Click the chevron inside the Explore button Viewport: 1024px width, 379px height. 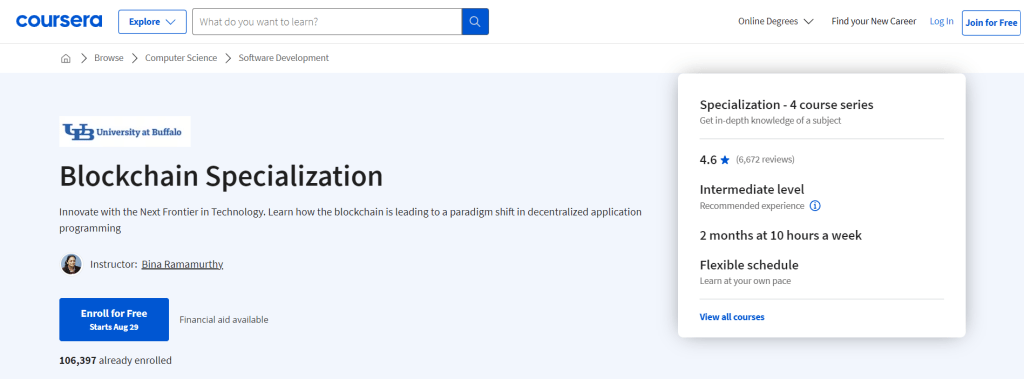(171, 22)
